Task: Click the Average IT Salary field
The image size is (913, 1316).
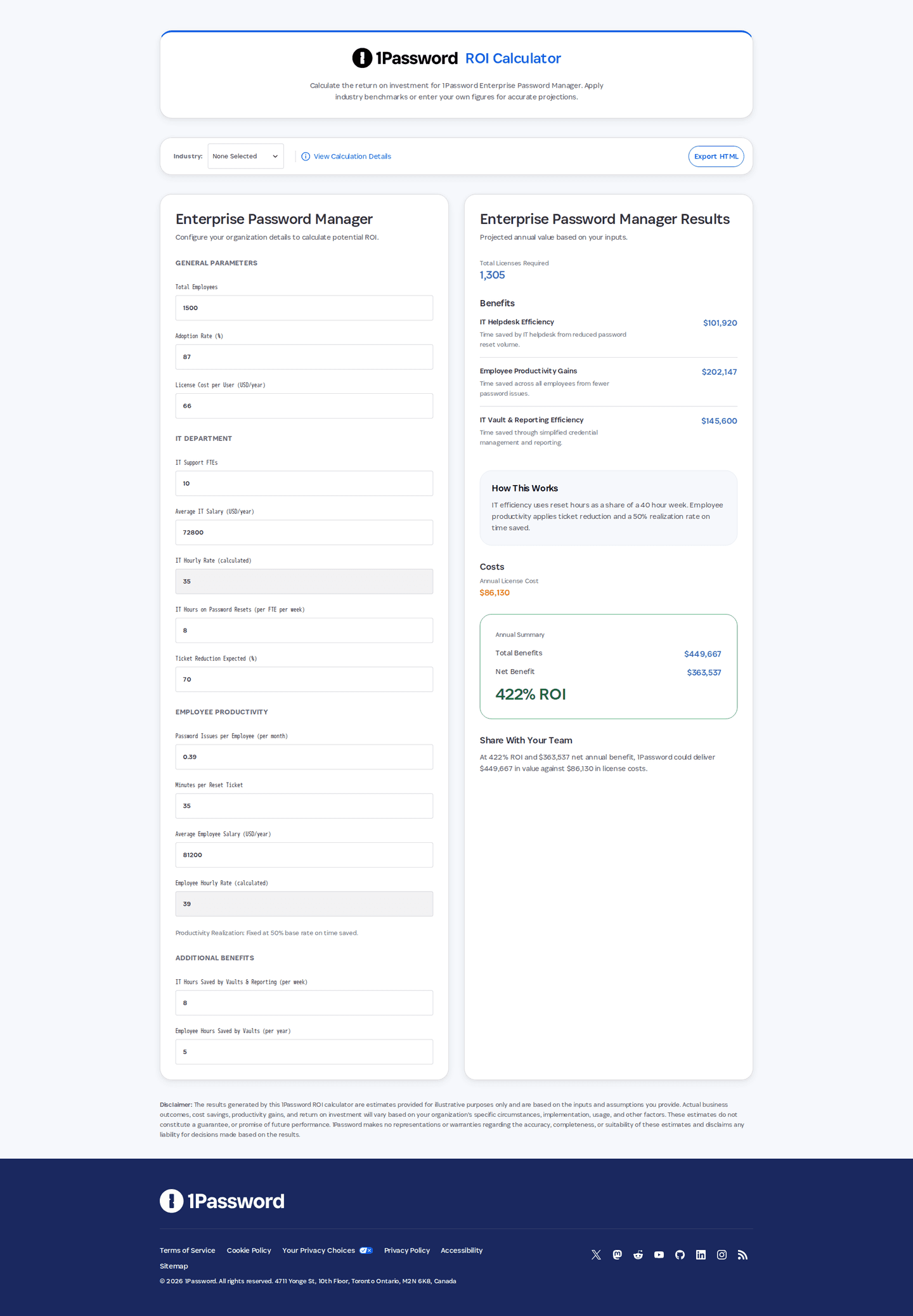Action: click(304, 532)
